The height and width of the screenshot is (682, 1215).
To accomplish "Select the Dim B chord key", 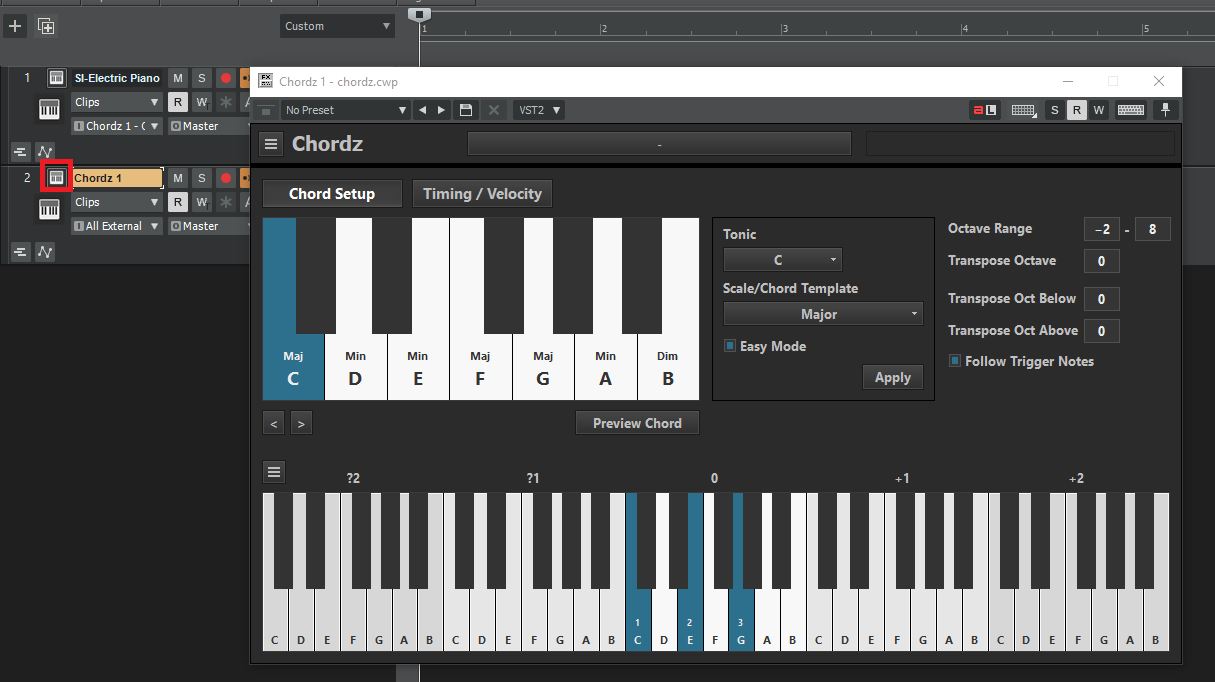I will tap(668, 368).
